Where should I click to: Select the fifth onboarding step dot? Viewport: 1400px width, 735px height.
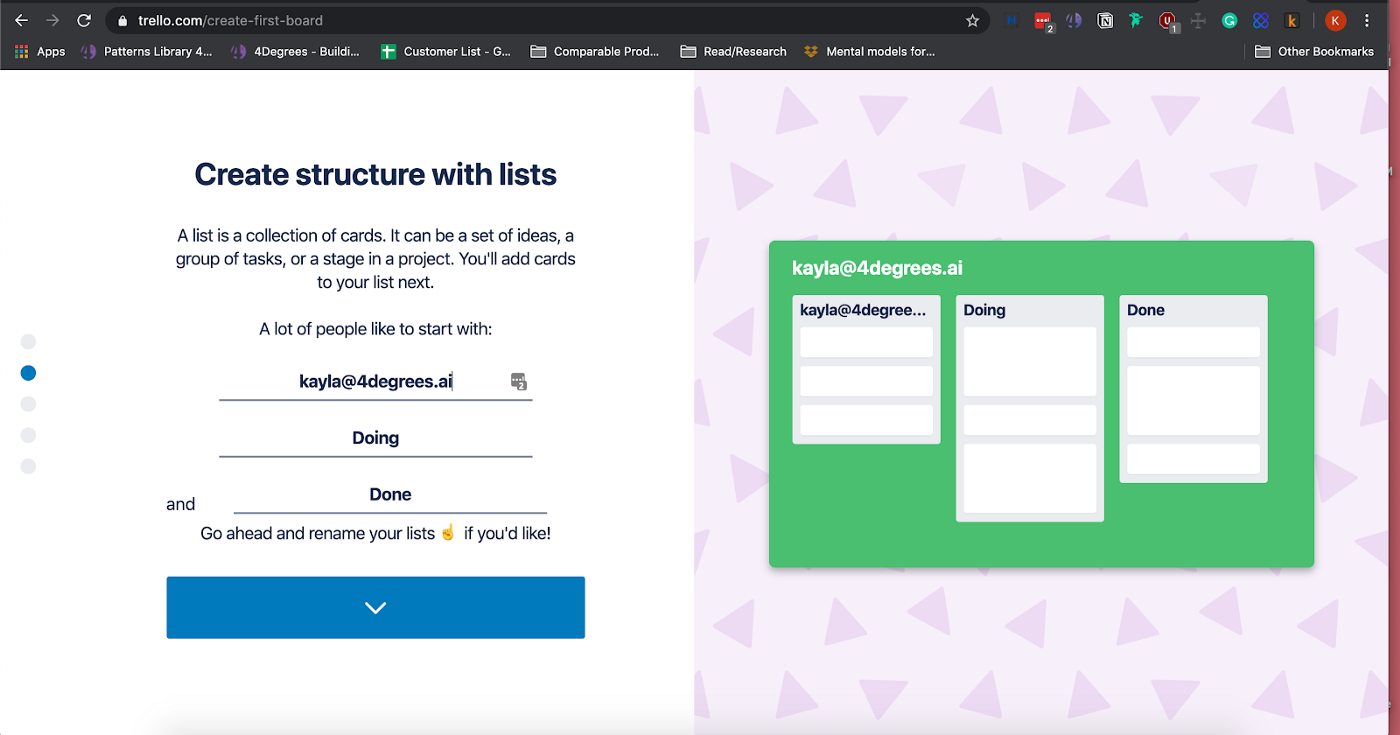pos(28,466)
